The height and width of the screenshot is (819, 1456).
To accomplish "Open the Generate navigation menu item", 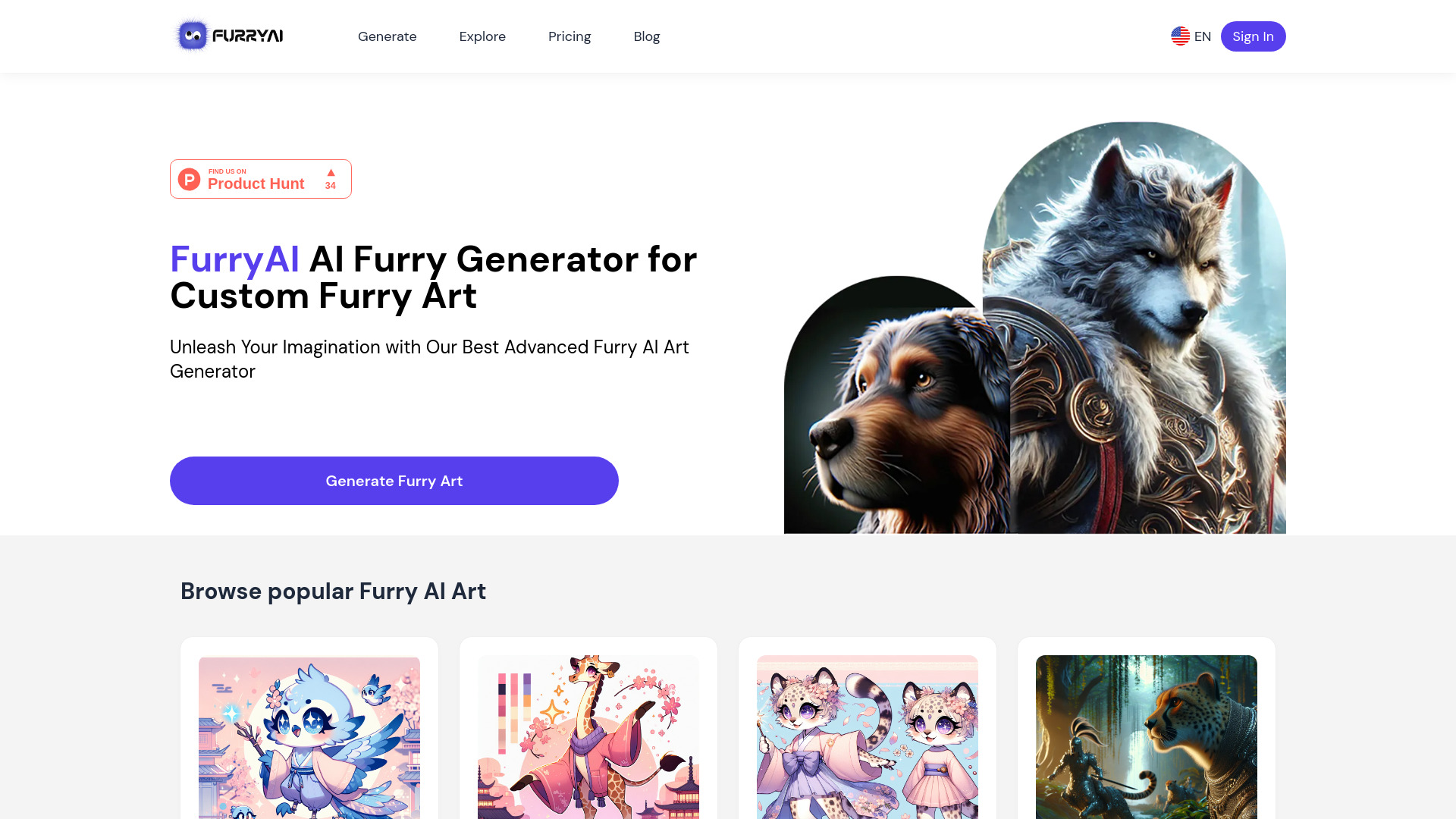I will (x=387, y=36).
